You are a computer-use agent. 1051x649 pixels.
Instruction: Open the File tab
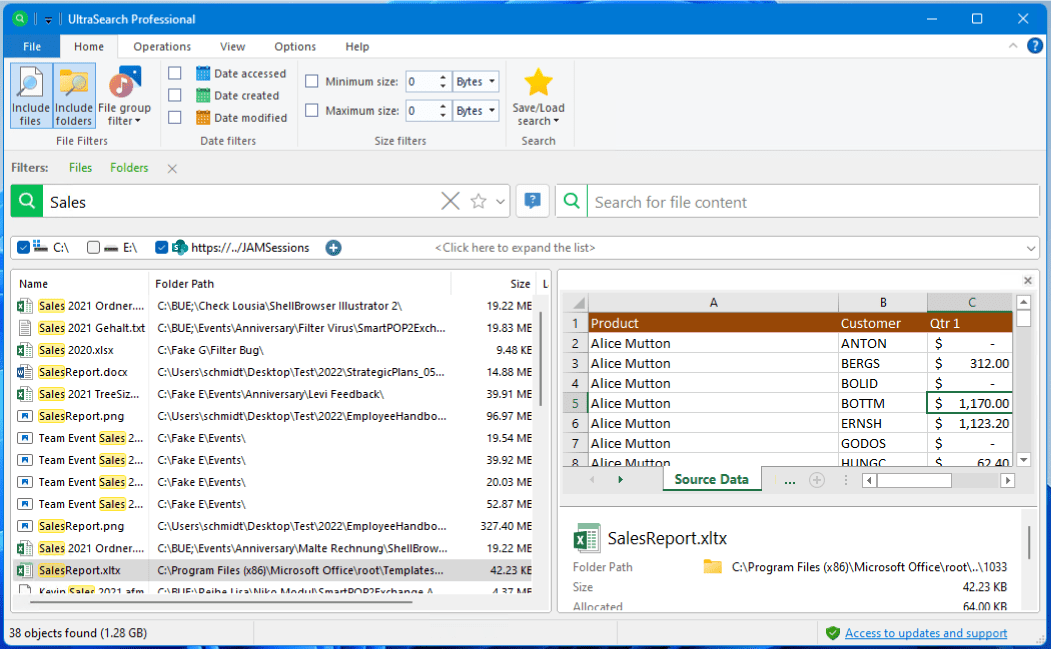32,46
